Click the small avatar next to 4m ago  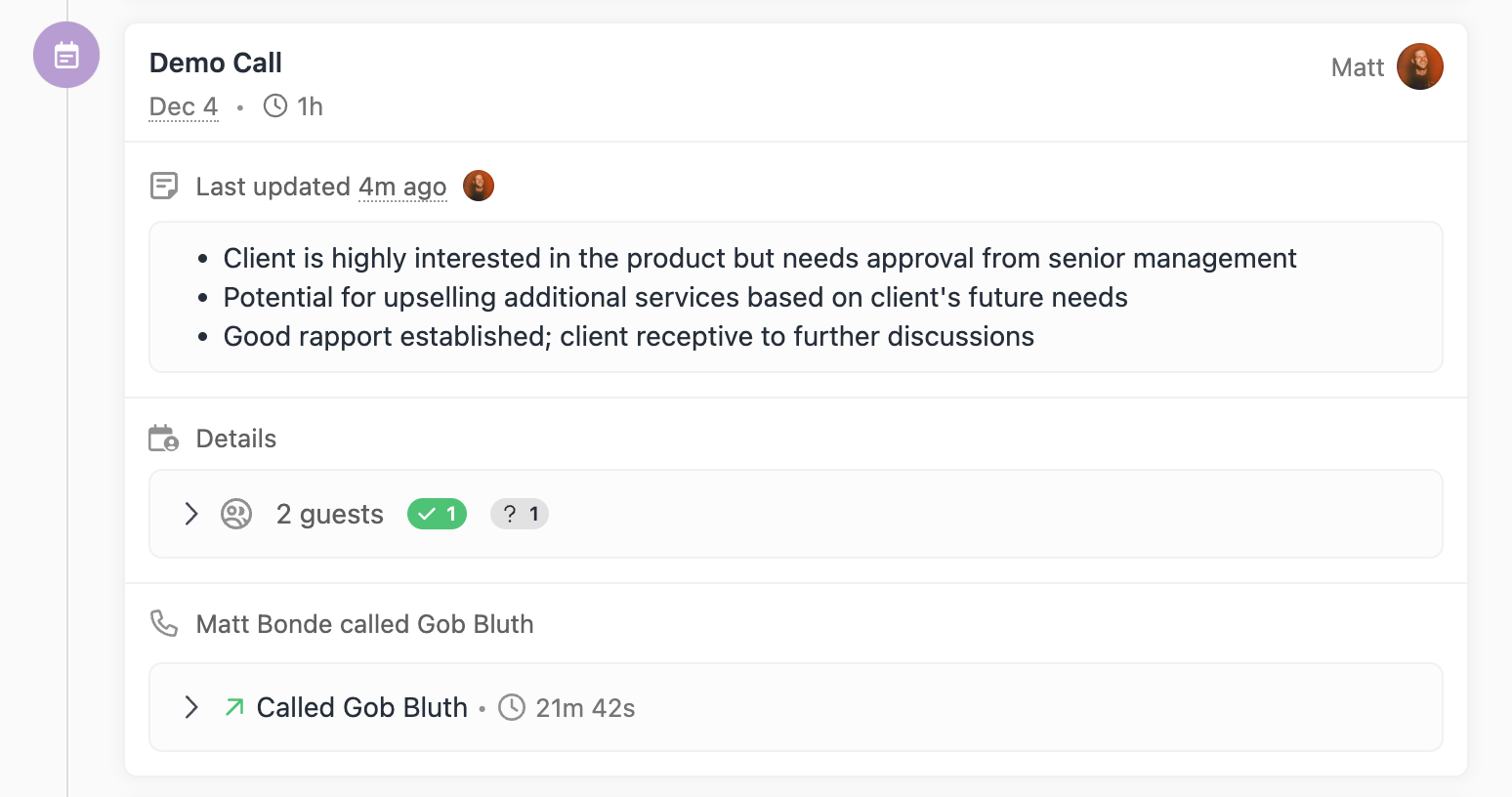(478, 186)
